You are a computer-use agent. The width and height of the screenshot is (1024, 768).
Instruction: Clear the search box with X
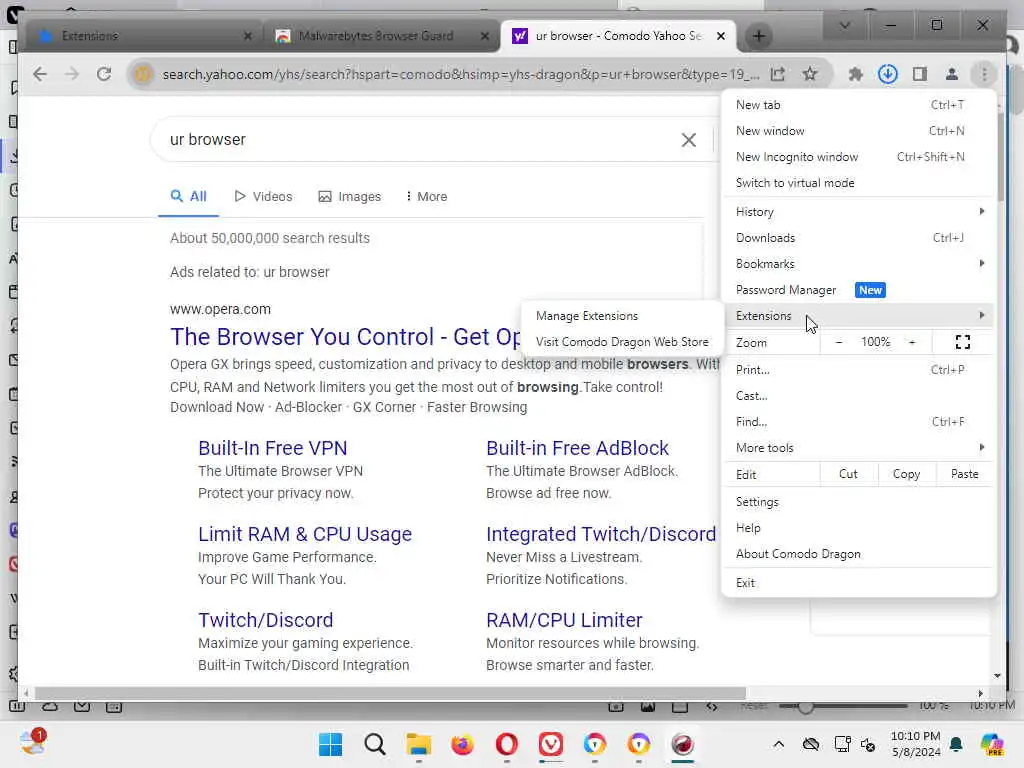pos(688,140)
